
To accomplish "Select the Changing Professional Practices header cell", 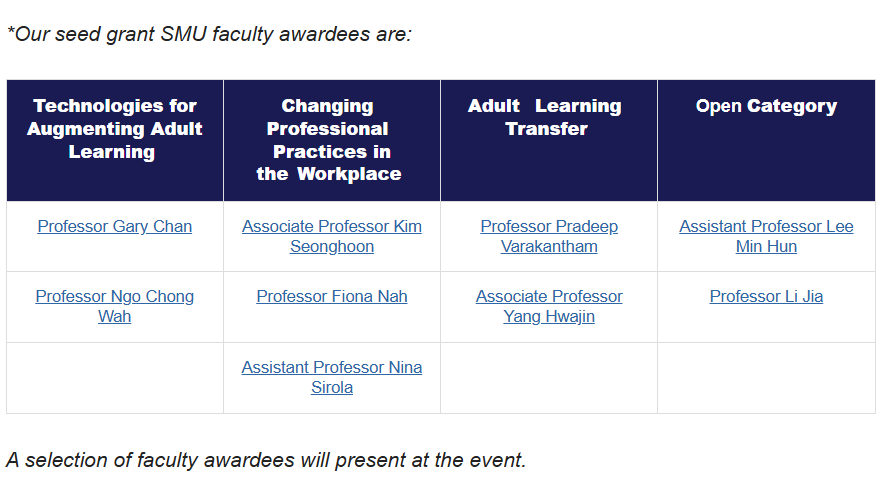I will tap(332, 140).
